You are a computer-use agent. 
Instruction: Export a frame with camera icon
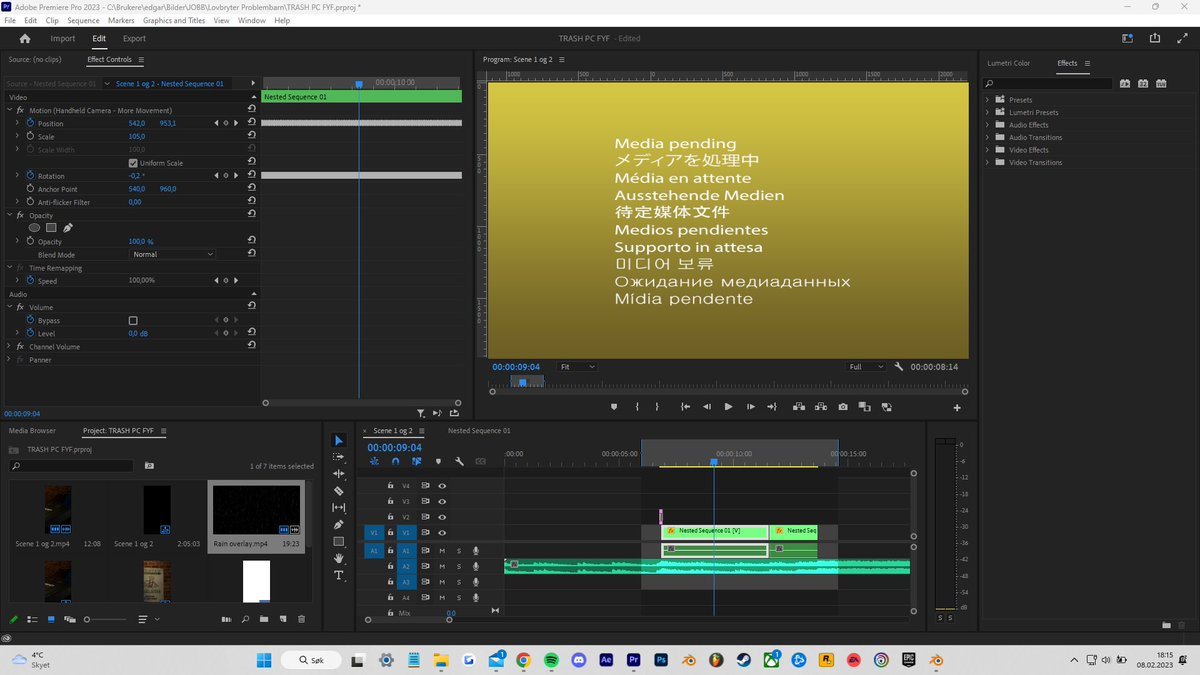[x=843, y=407]
